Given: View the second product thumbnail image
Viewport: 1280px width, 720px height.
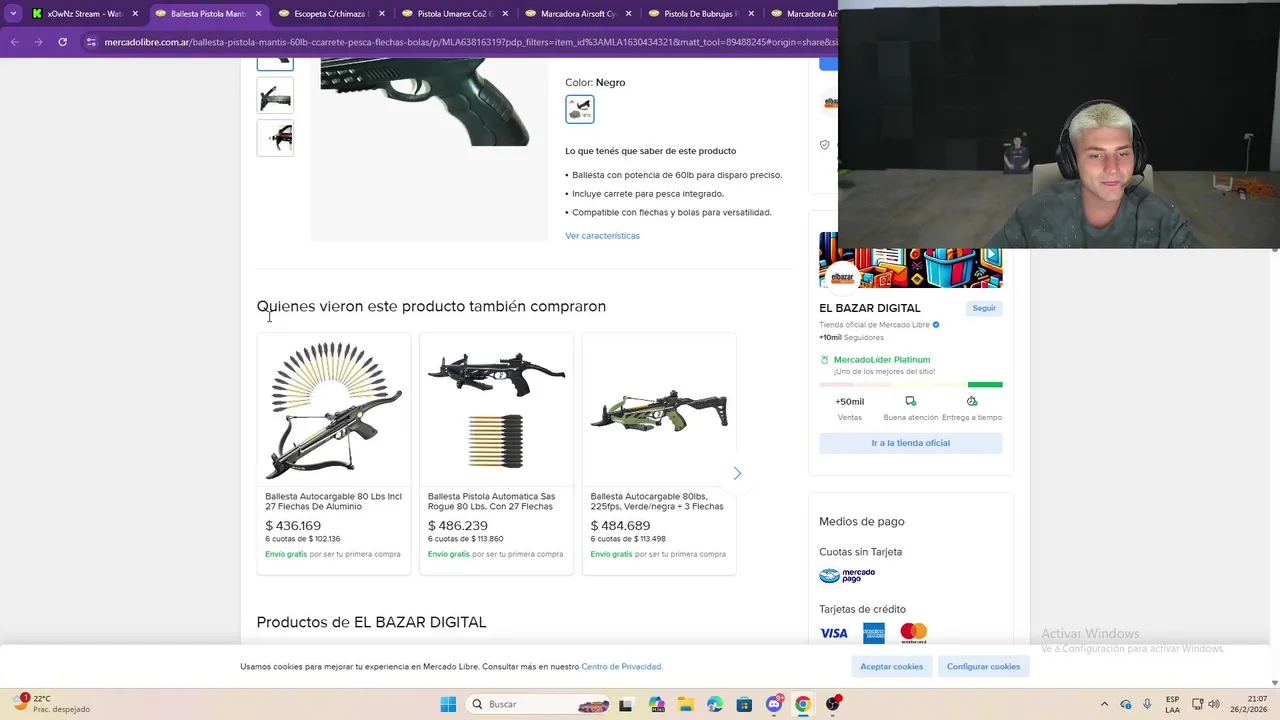Looking at the screenshot, I should 275,96.
